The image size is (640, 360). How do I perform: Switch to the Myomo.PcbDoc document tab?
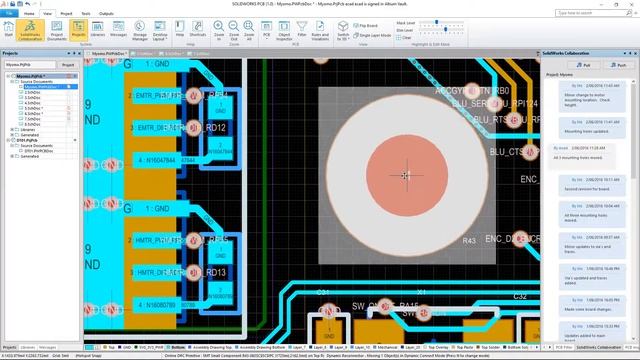tap(107, 53)
